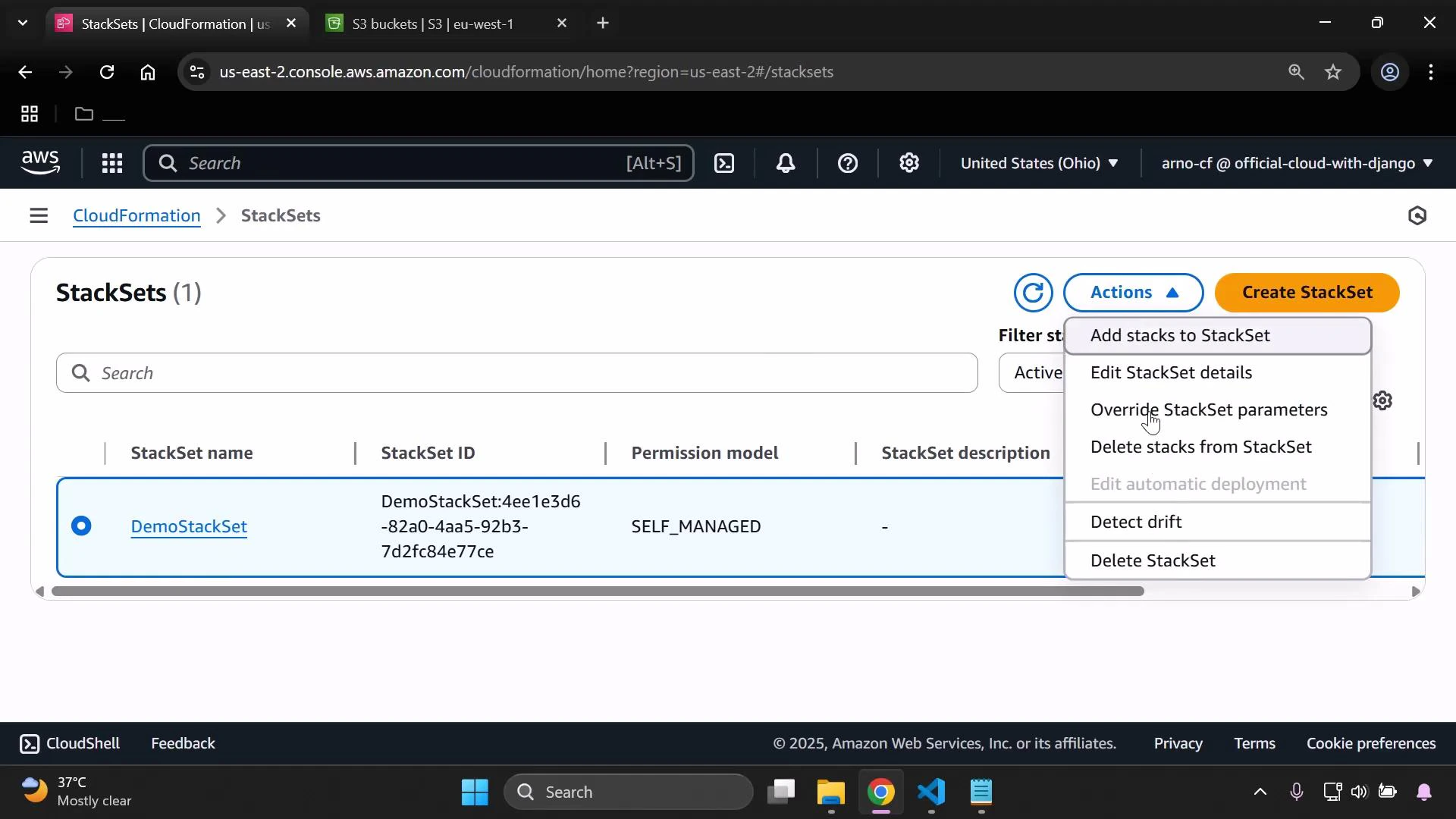Open the Active status filter dropdown
This screenshot has width=1456, height=819.
tap(1037, 372)
